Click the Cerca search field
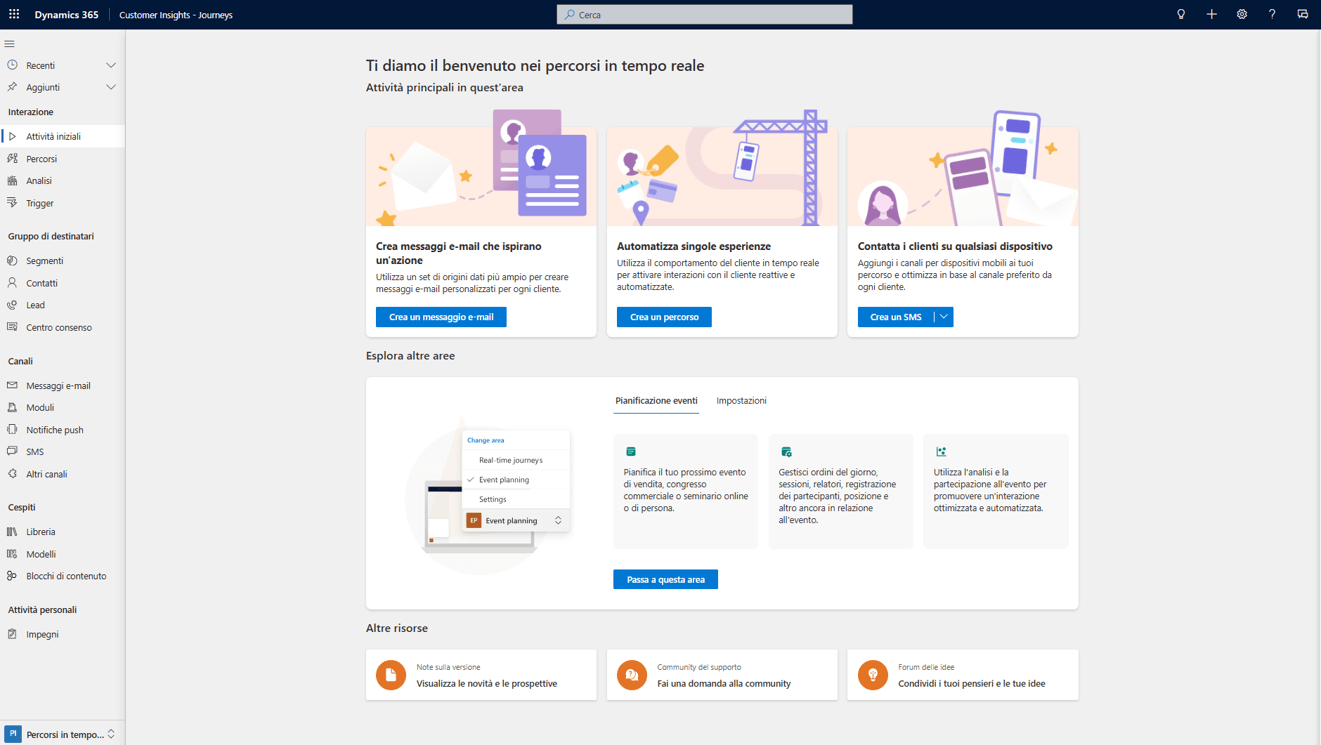This screenshot has height=745, width=1321. pos(703,14)
